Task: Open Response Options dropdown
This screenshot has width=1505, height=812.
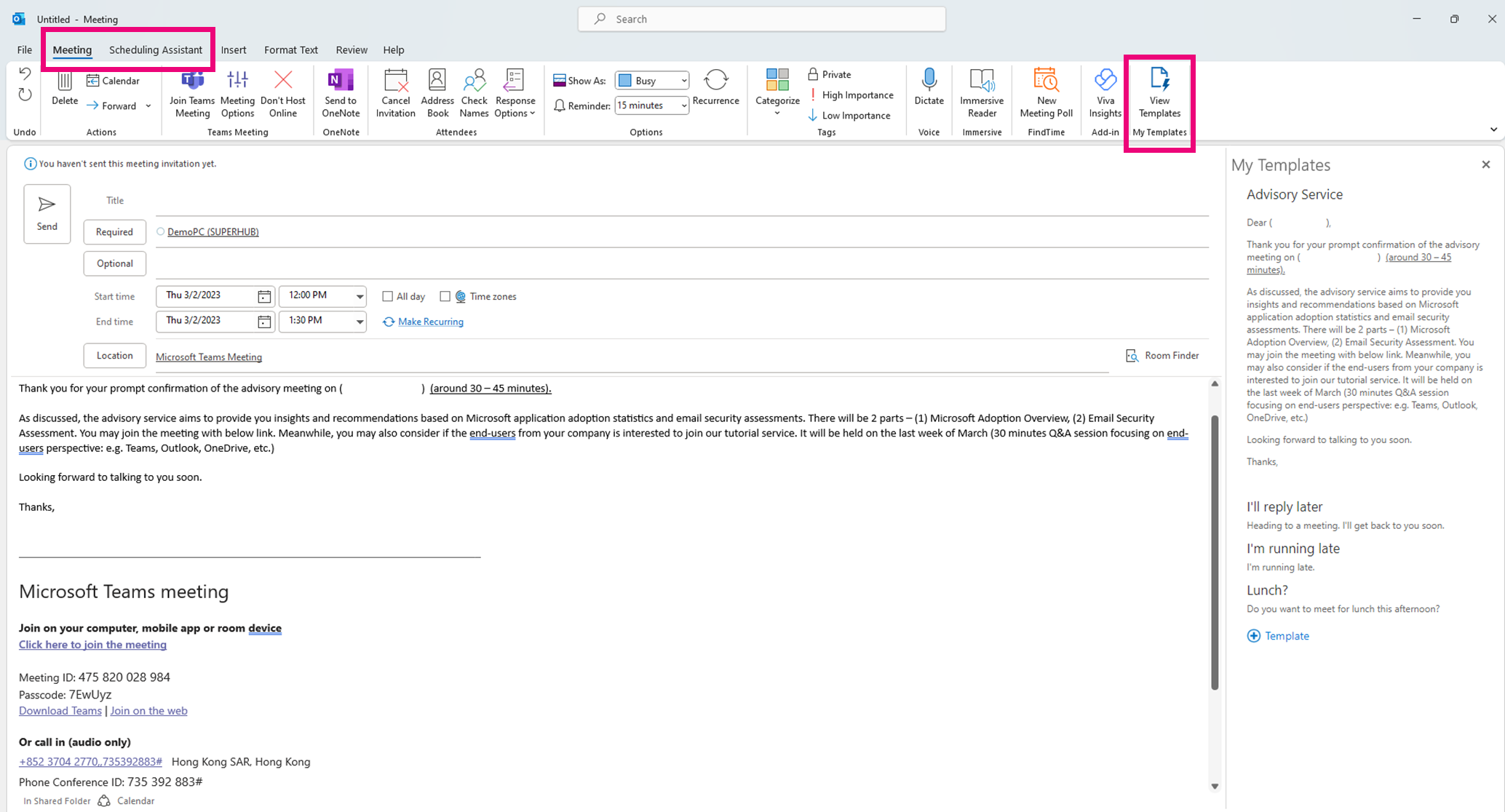Action: tap(515, 94)
